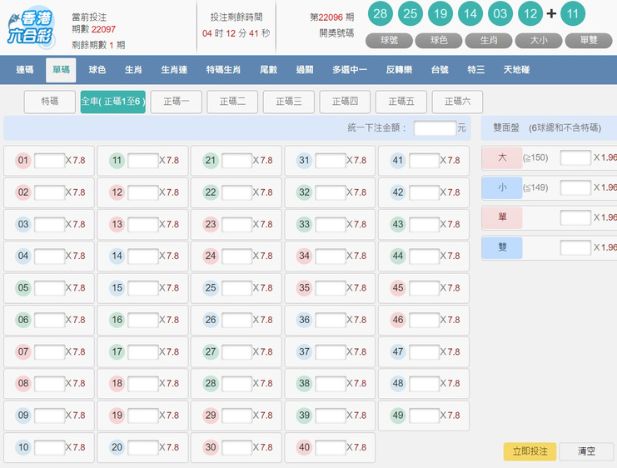
Task: Click the 清空 clear button
Action: click(x=586, y=451)
